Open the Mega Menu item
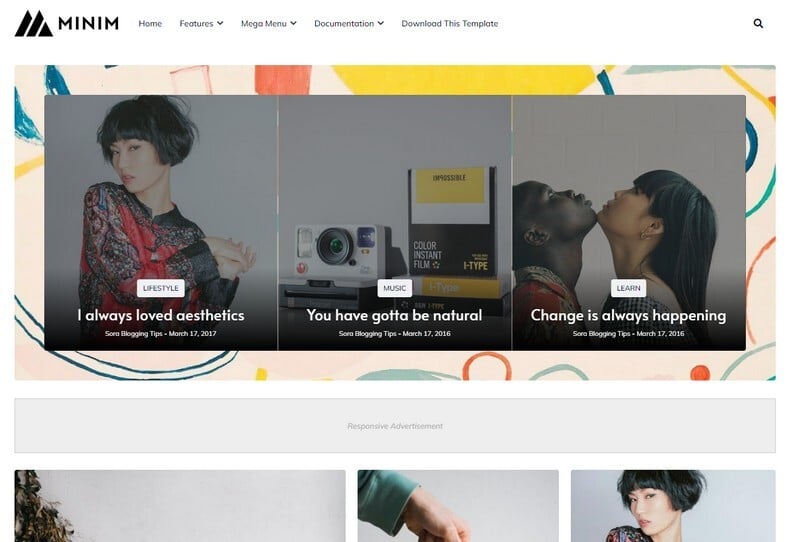 tap(264, 24)
